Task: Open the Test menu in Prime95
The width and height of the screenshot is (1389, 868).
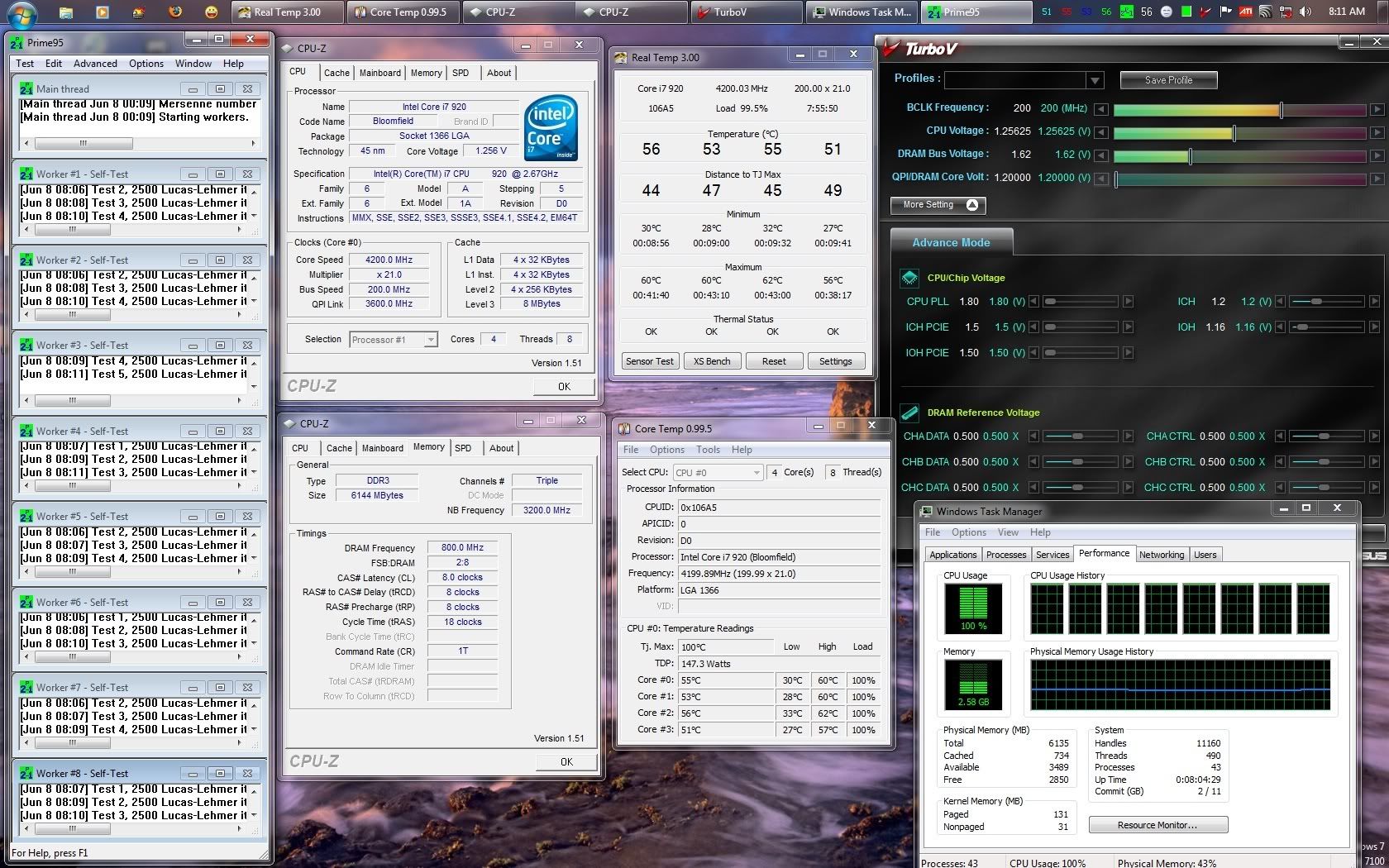Action: pos(25,64)
